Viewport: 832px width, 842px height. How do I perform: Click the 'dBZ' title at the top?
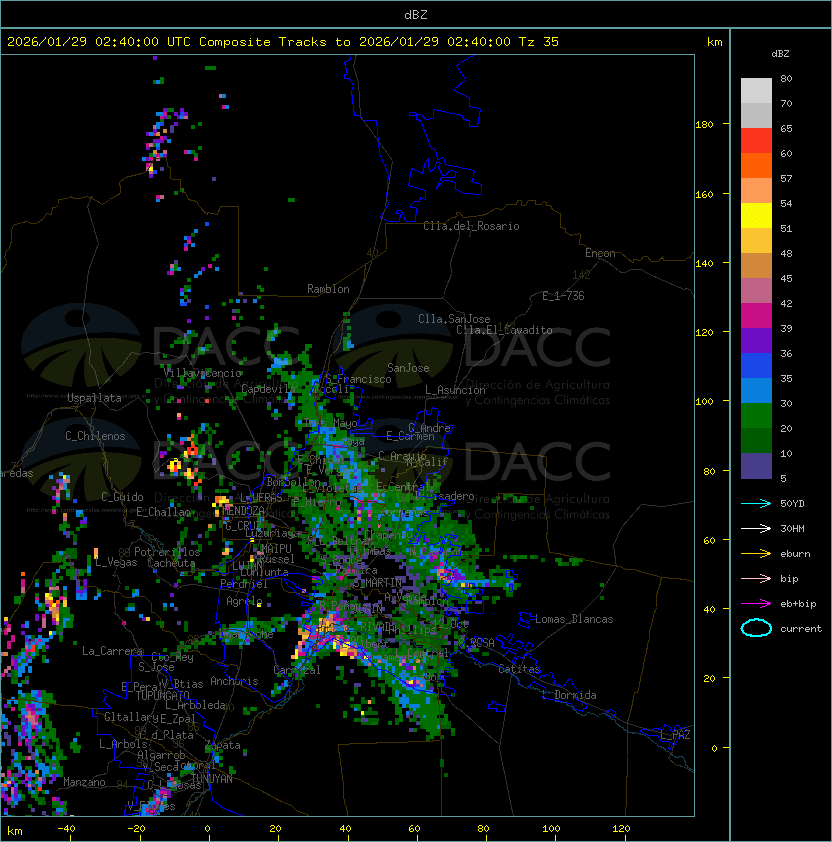pyautogui.click(x=416, y=14)
